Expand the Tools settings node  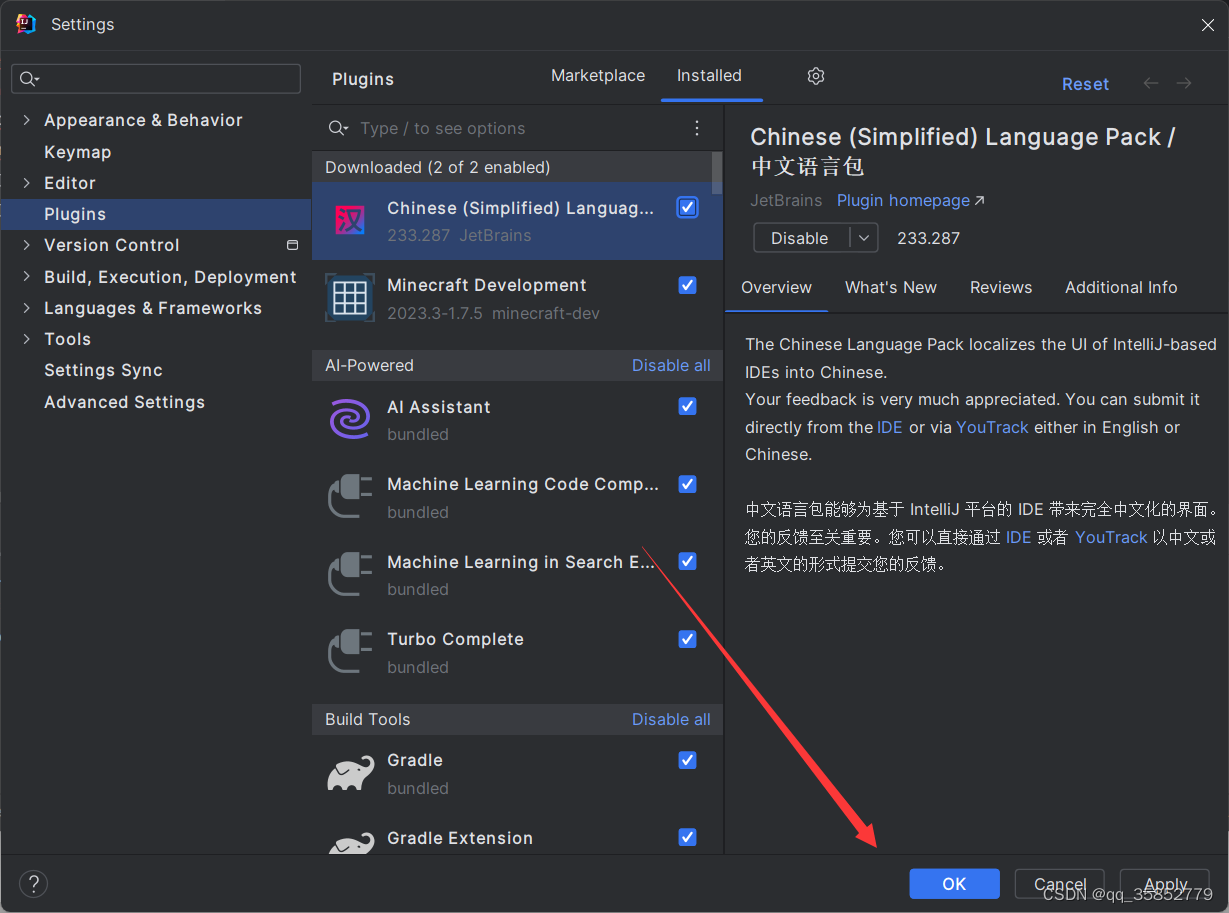(26, 339)
